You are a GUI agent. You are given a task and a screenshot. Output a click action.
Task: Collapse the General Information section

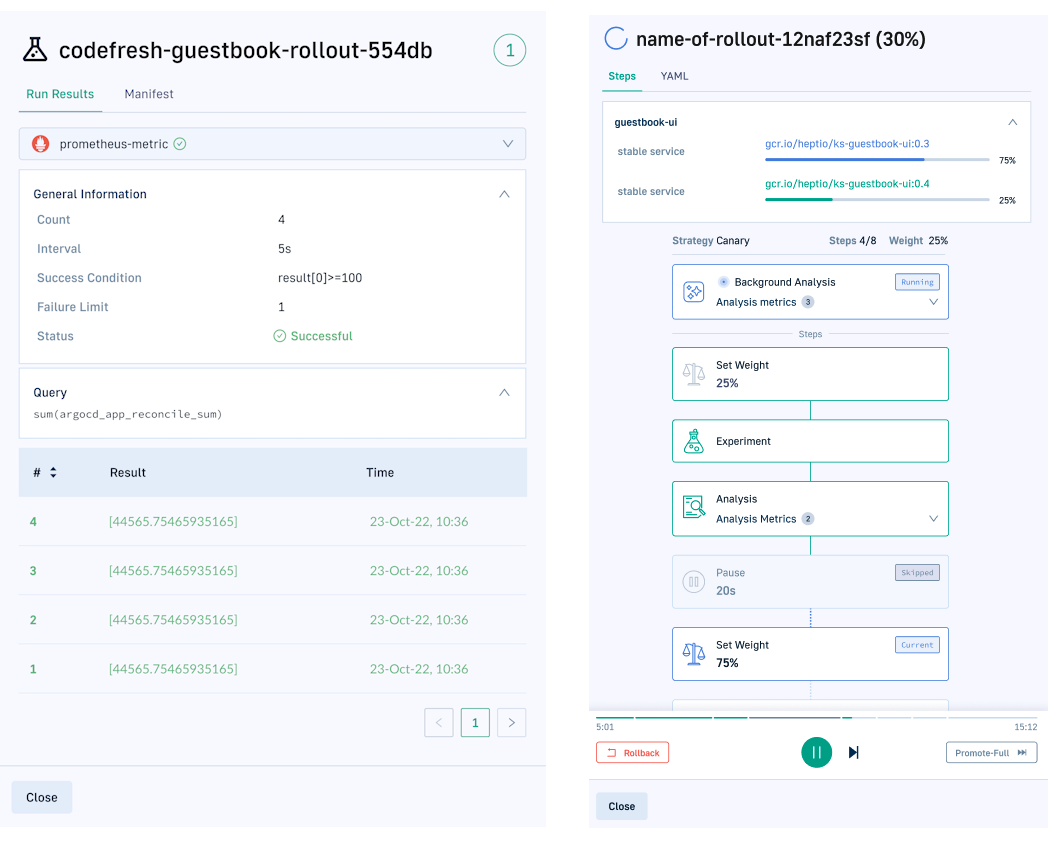[x=504, y=194]
